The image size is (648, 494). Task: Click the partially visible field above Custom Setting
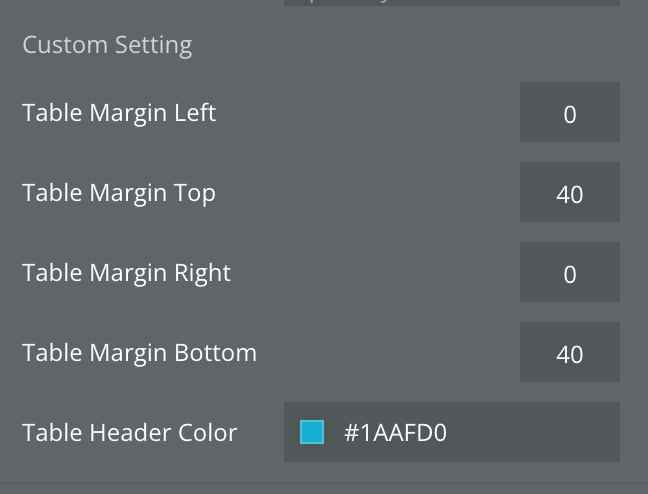point(451,3)
